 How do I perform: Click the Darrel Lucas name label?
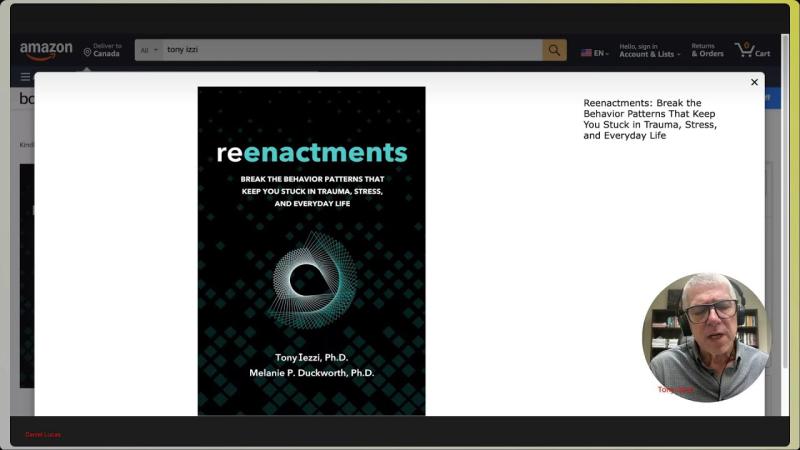click(43, 435)
